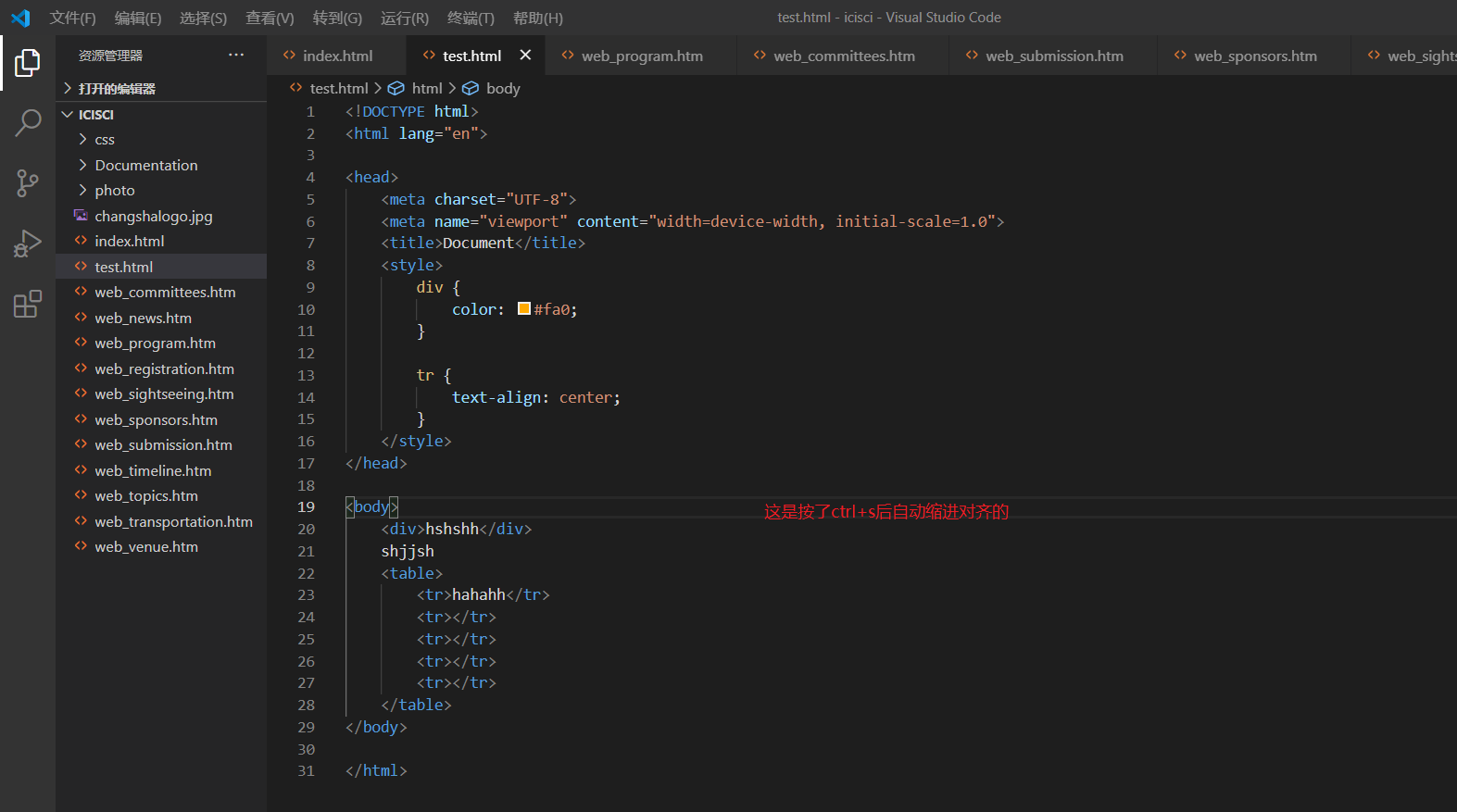This screenshot has height=812, width=1457.
Task: Click the html symbol icon in breadcrumb
Action: pyautogui.click(x=396, y=88)
